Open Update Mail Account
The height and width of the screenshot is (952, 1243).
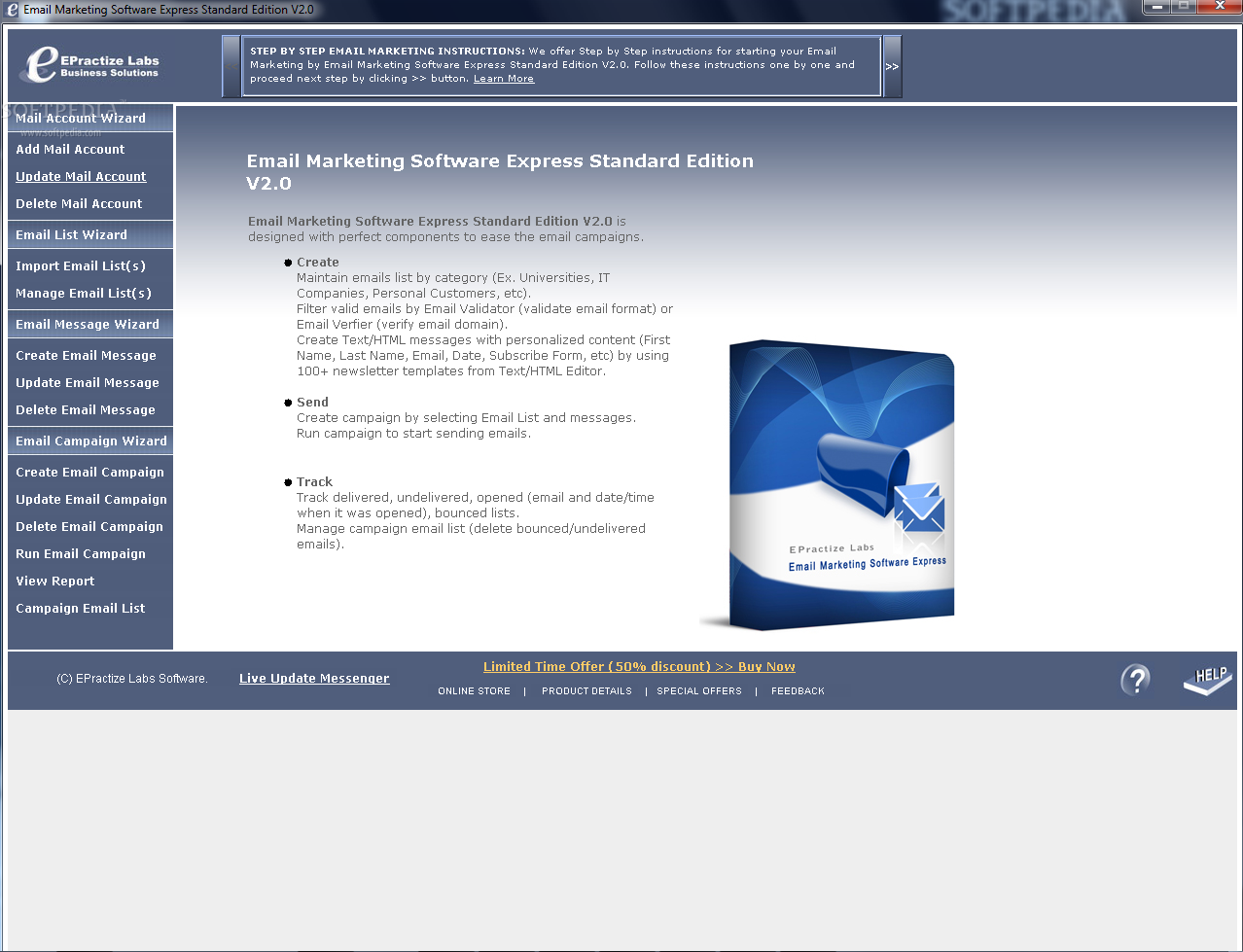coord(81,176)
